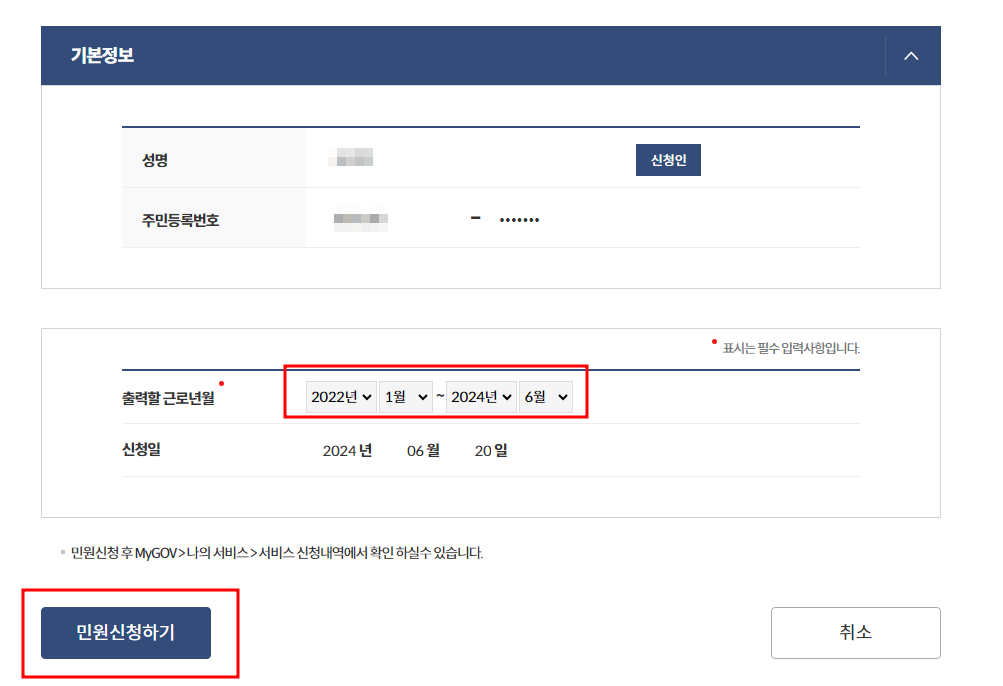Select the 신청인 applicant badge
This screenshot has width=1003, height=686.
click(x=667, y=160)
